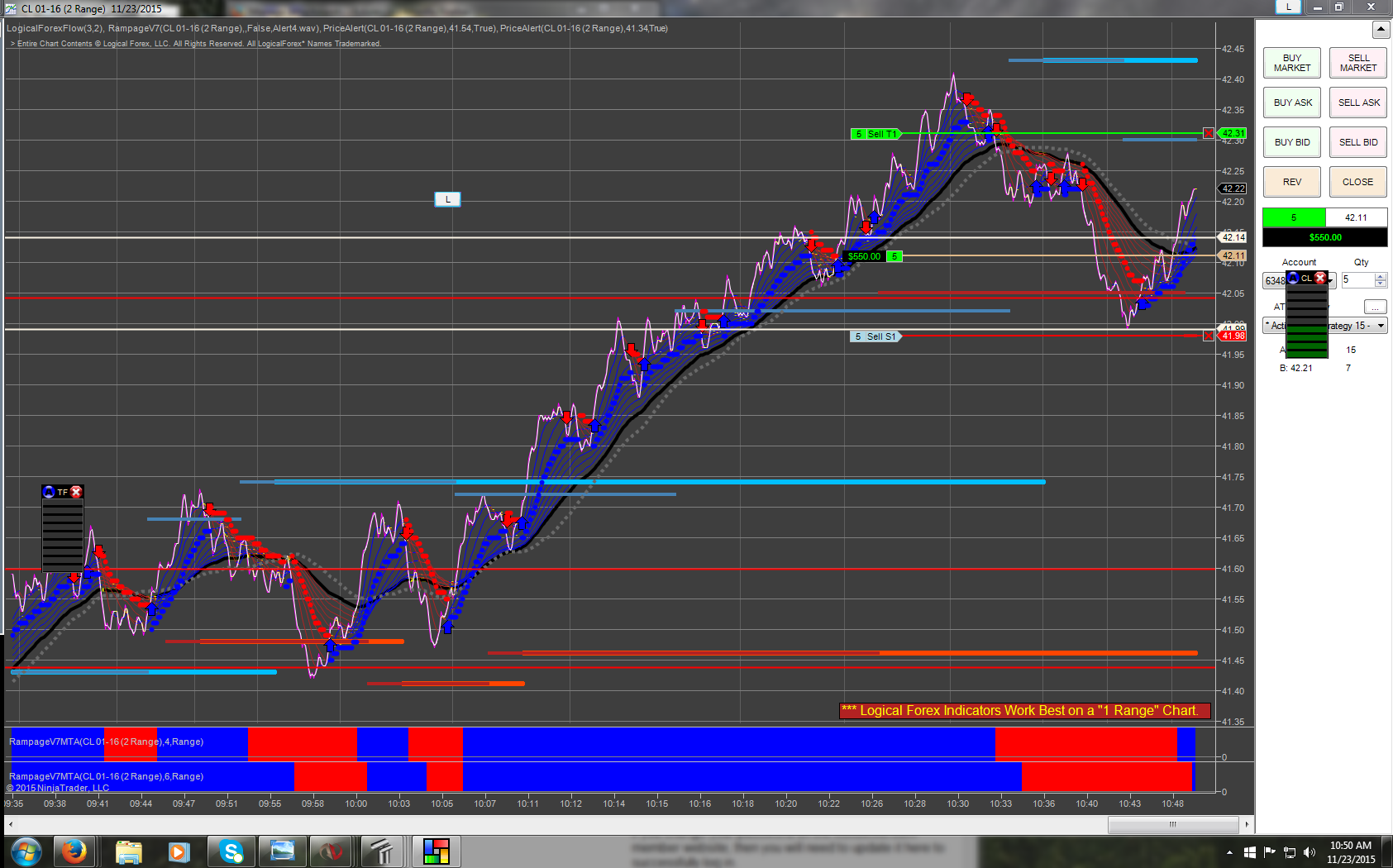Collapse the chart trader panel arrow
Image resolution: width=1393 pixels, height=868 pixels.
tap(1381, 30)
